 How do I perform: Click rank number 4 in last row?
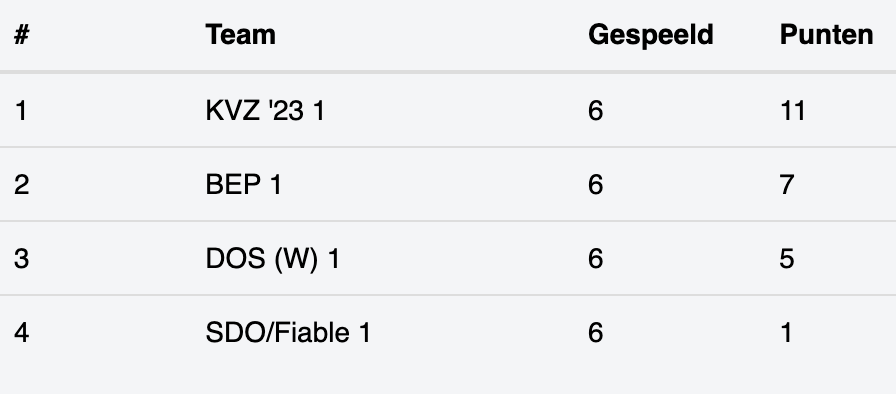(22, 332)
